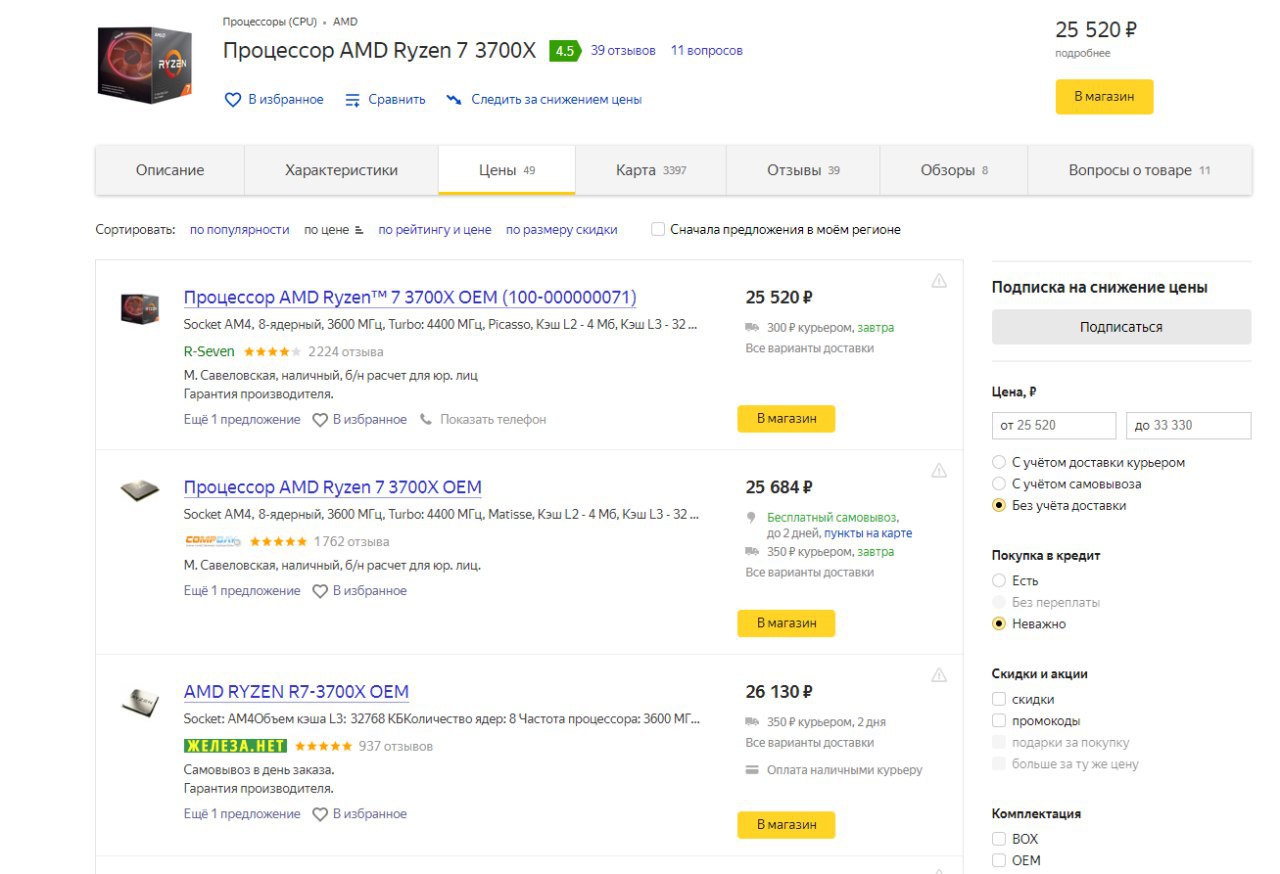
Task: Open the 'Вопросы о товаре' tab
Action: (x=1140, y=170)
